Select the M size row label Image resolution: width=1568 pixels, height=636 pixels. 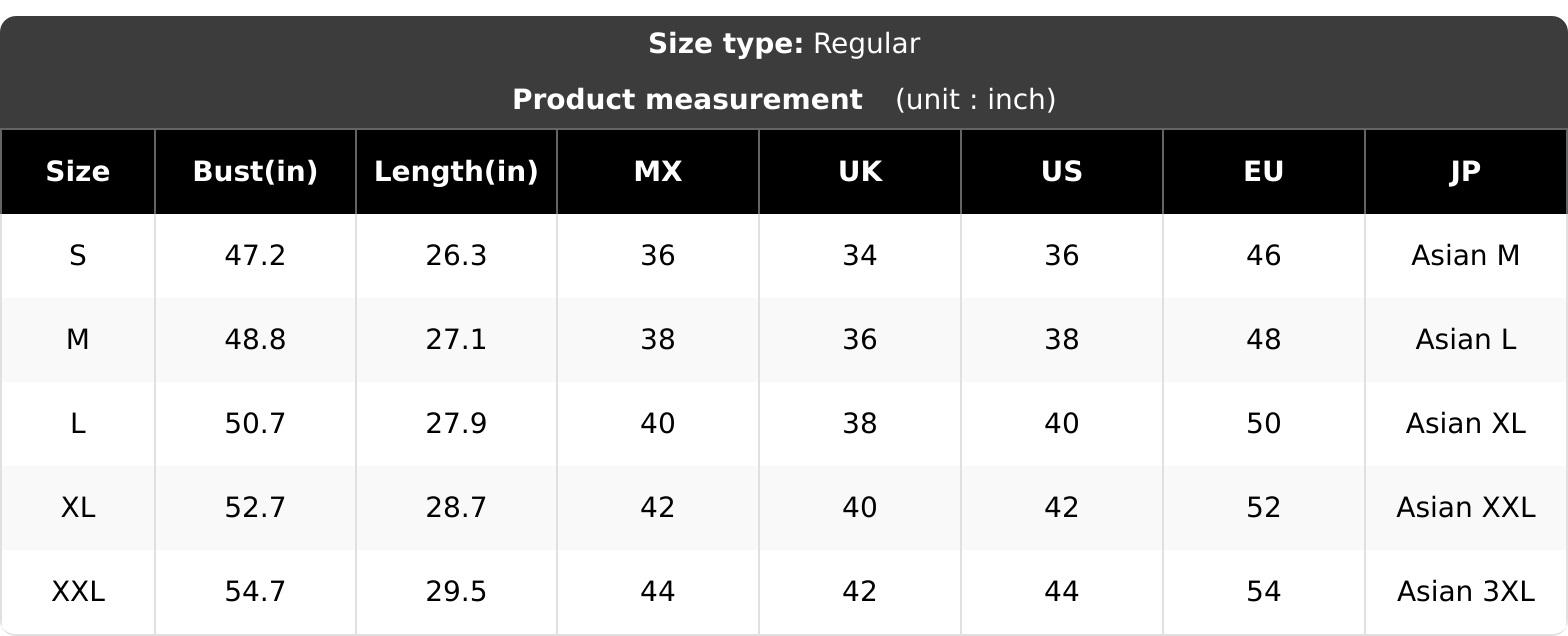(78, 340)
